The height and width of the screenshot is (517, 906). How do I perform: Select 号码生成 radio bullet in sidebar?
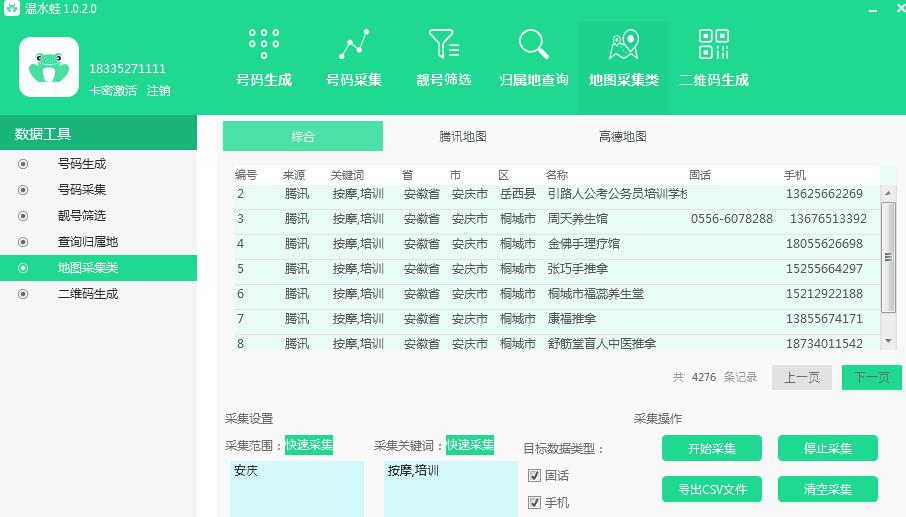click(23, 164)
